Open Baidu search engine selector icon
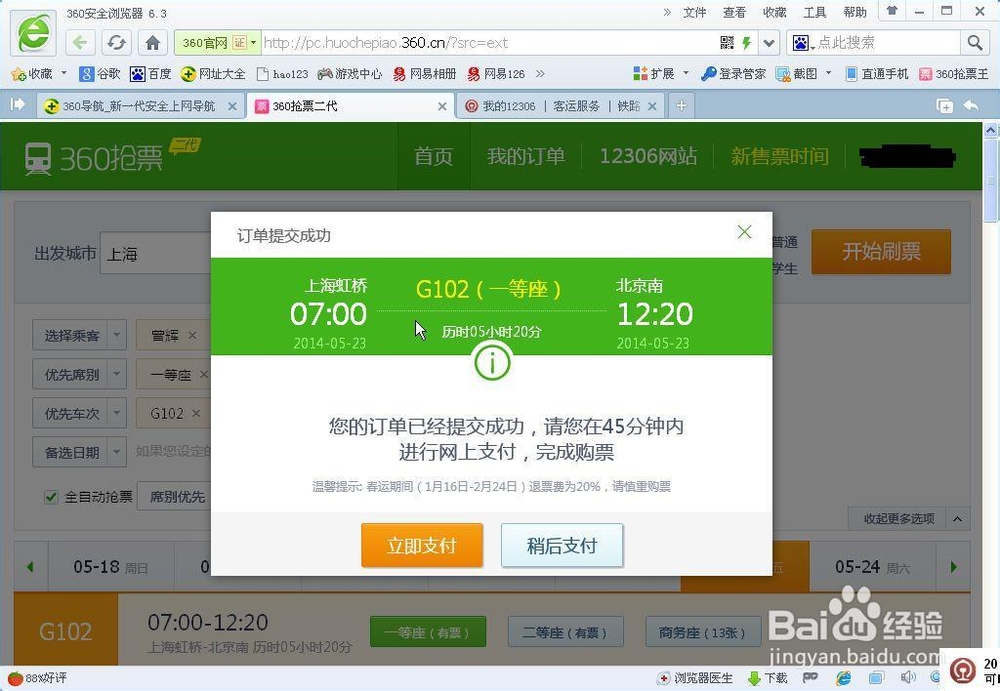 [x=802, y=43]
